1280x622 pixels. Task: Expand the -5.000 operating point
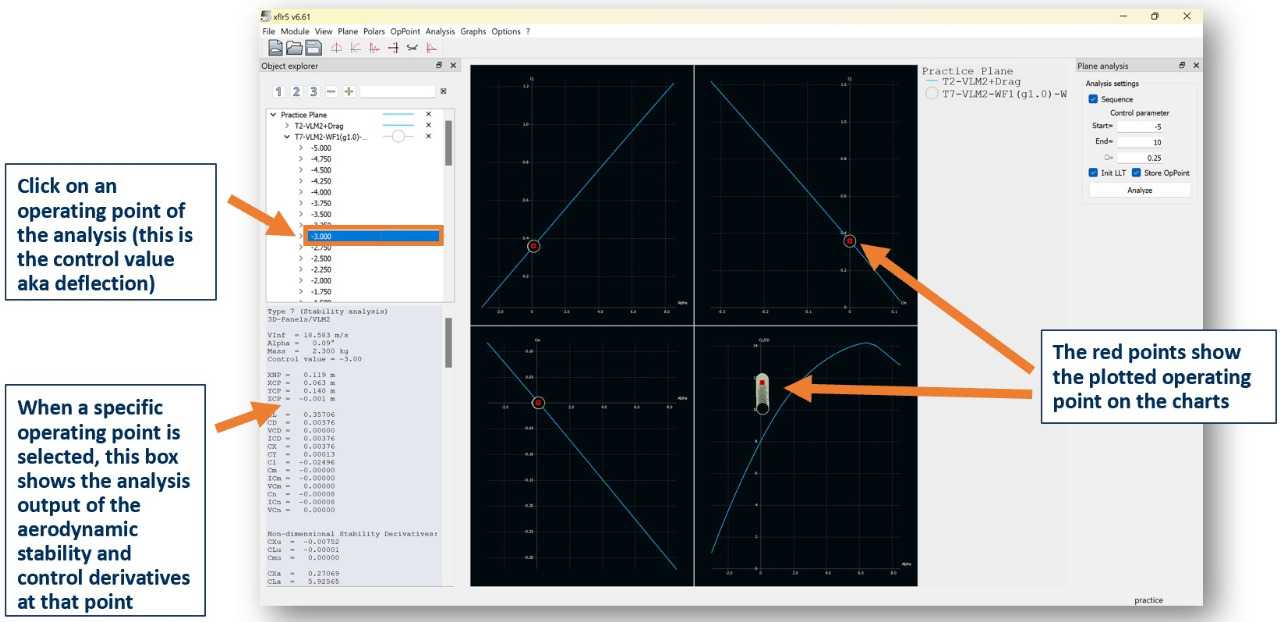[x=300, y=148]
